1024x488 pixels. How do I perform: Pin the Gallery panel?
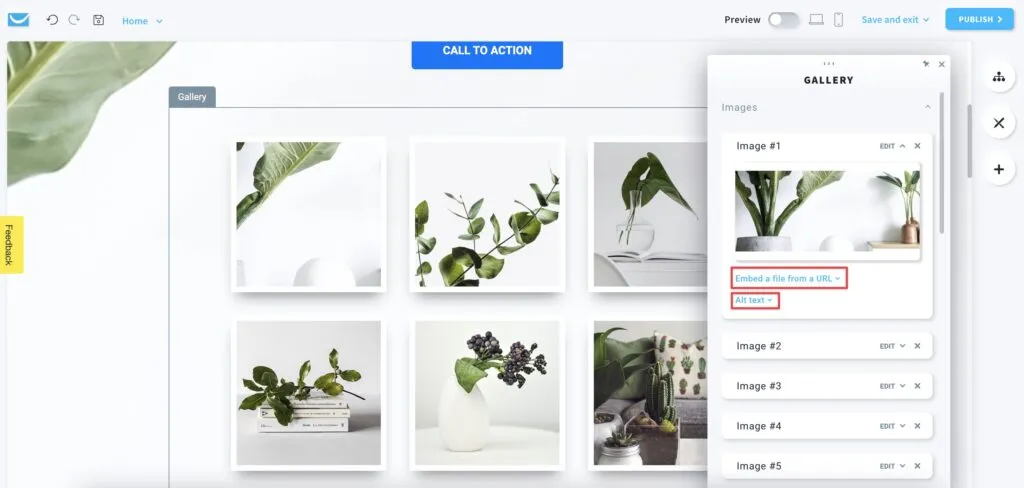(926, 64)
